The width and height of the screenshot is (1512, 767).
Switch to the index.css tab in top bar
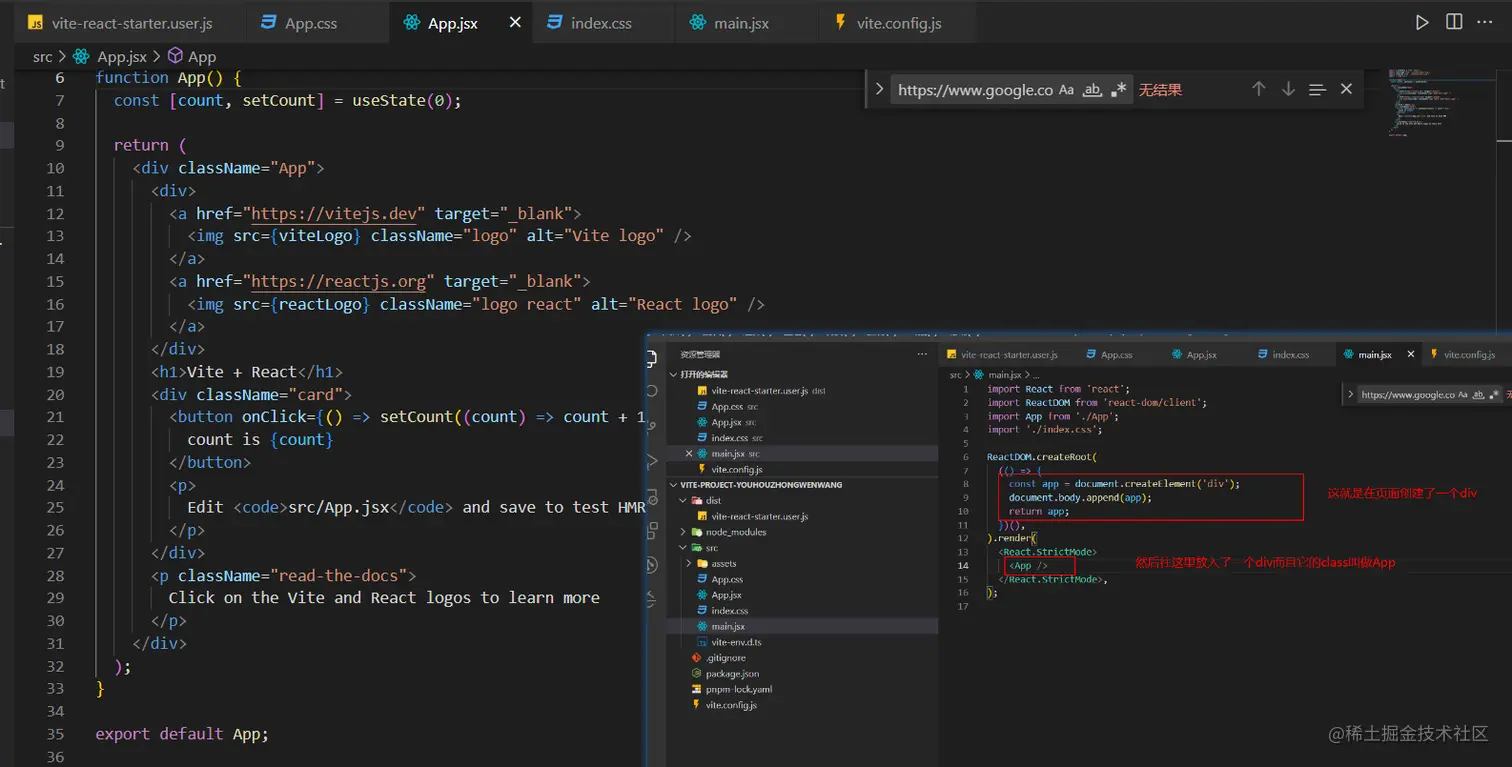tap(600, 23)
